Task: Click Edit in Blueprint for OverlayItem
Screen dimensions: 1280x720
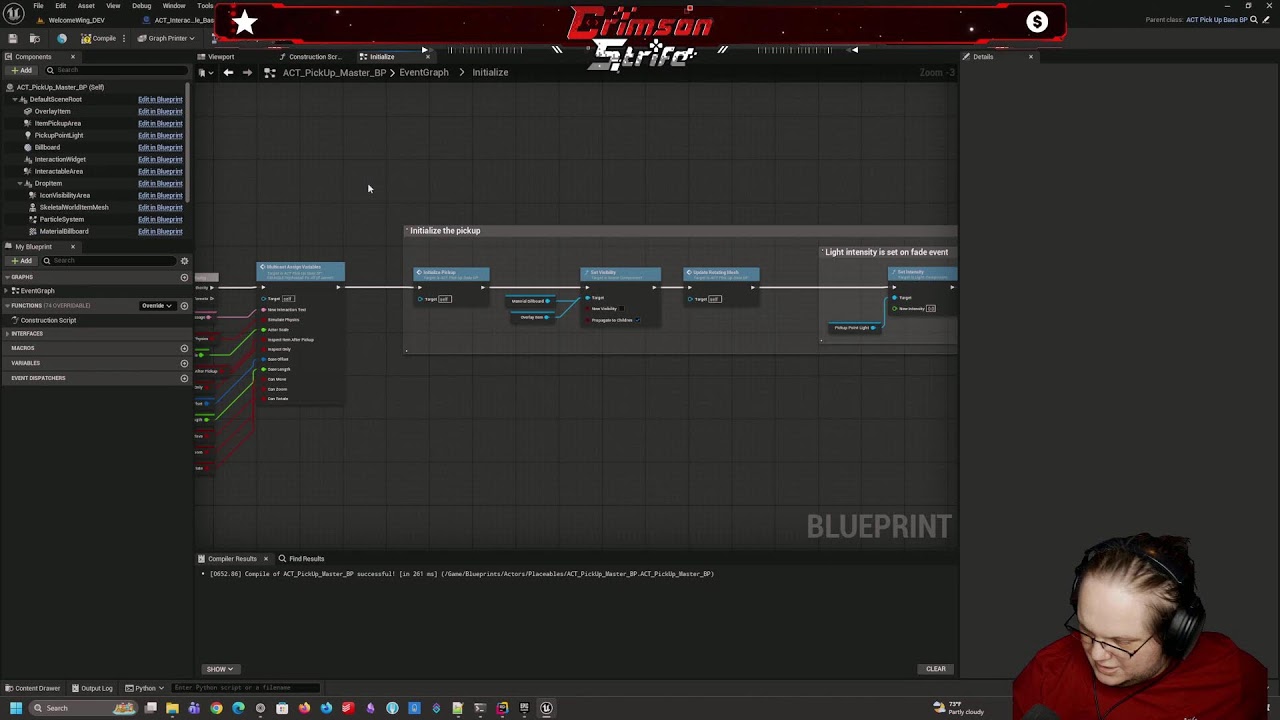Action: 160,111
